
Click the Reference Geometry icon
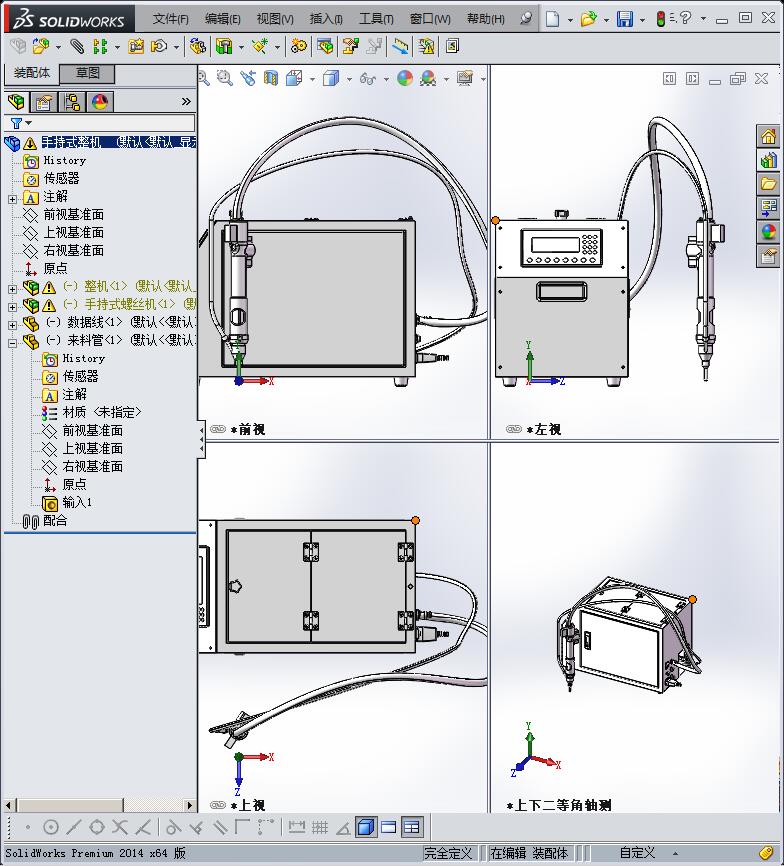tap(259, 46)
